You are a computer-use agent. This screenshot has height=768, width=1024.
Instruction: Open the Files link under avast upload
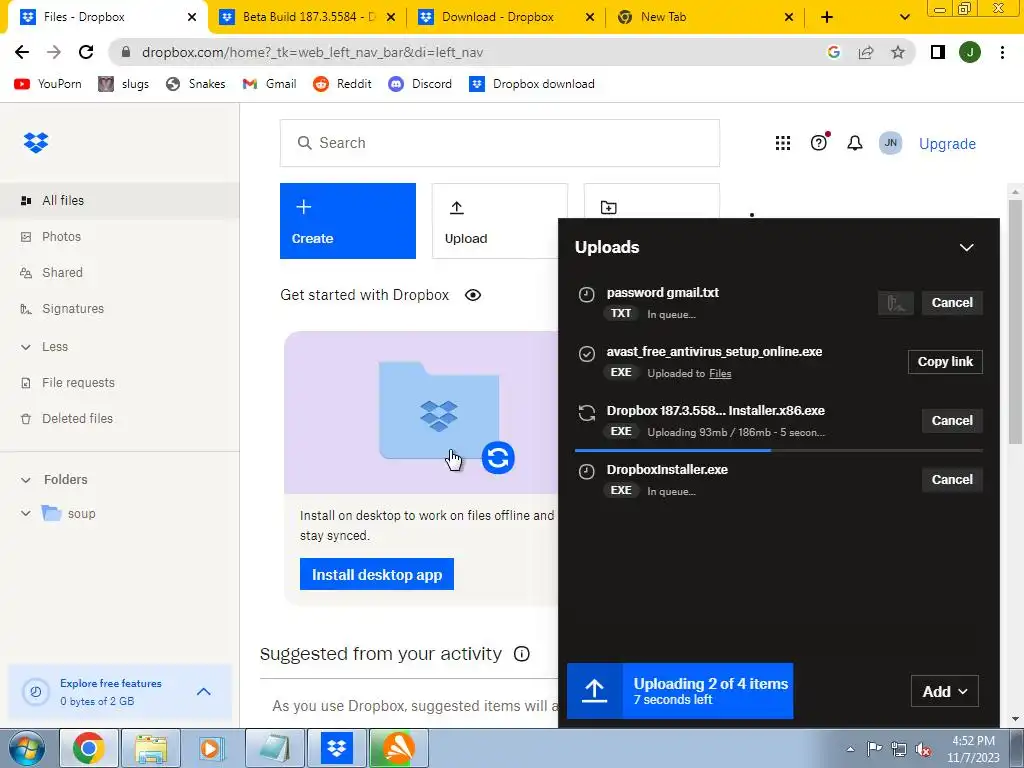click(720, 374)
